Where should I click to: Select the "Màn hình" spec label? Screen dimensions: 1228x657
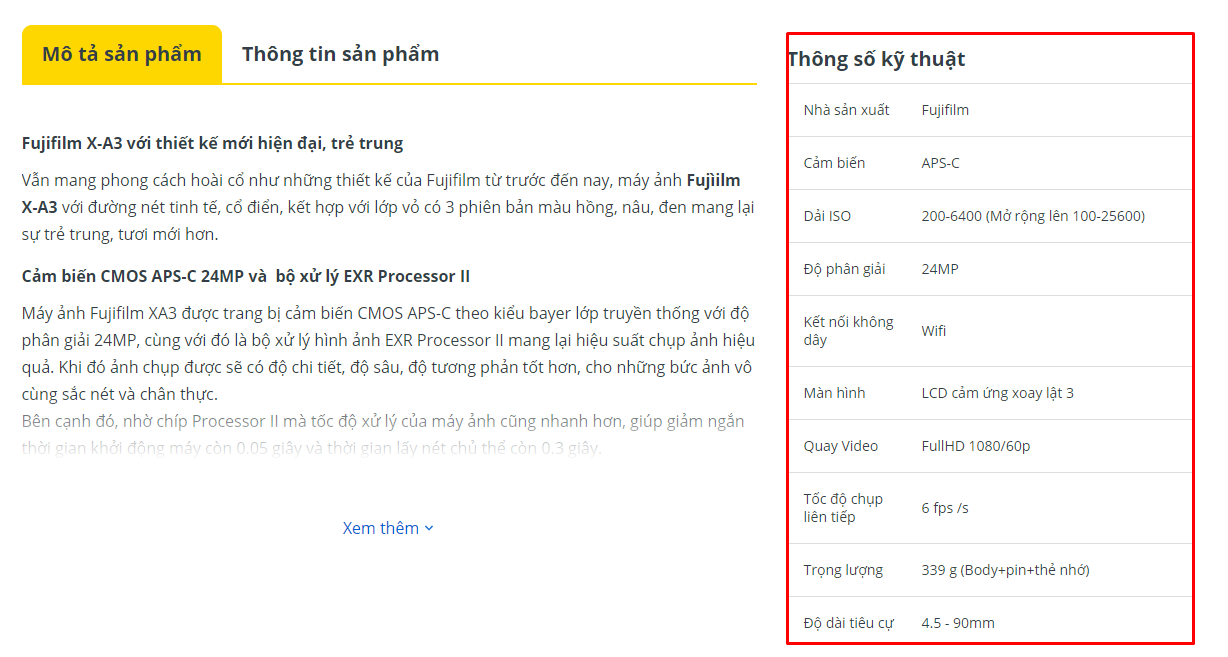coord(834,393)
